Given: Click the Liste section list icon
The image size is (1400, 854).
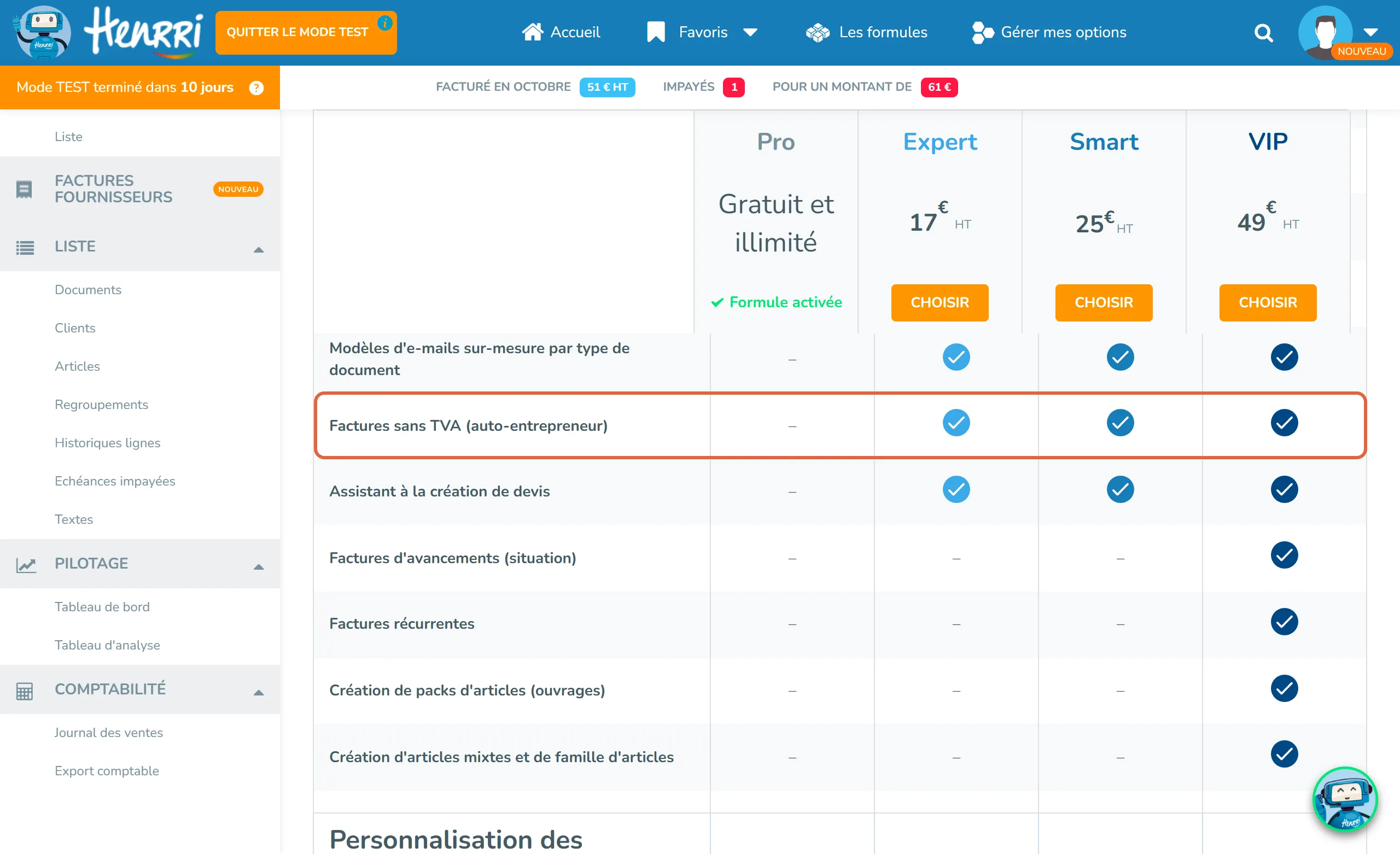Looking at the screenshot, I should click(x=25, y=247).
